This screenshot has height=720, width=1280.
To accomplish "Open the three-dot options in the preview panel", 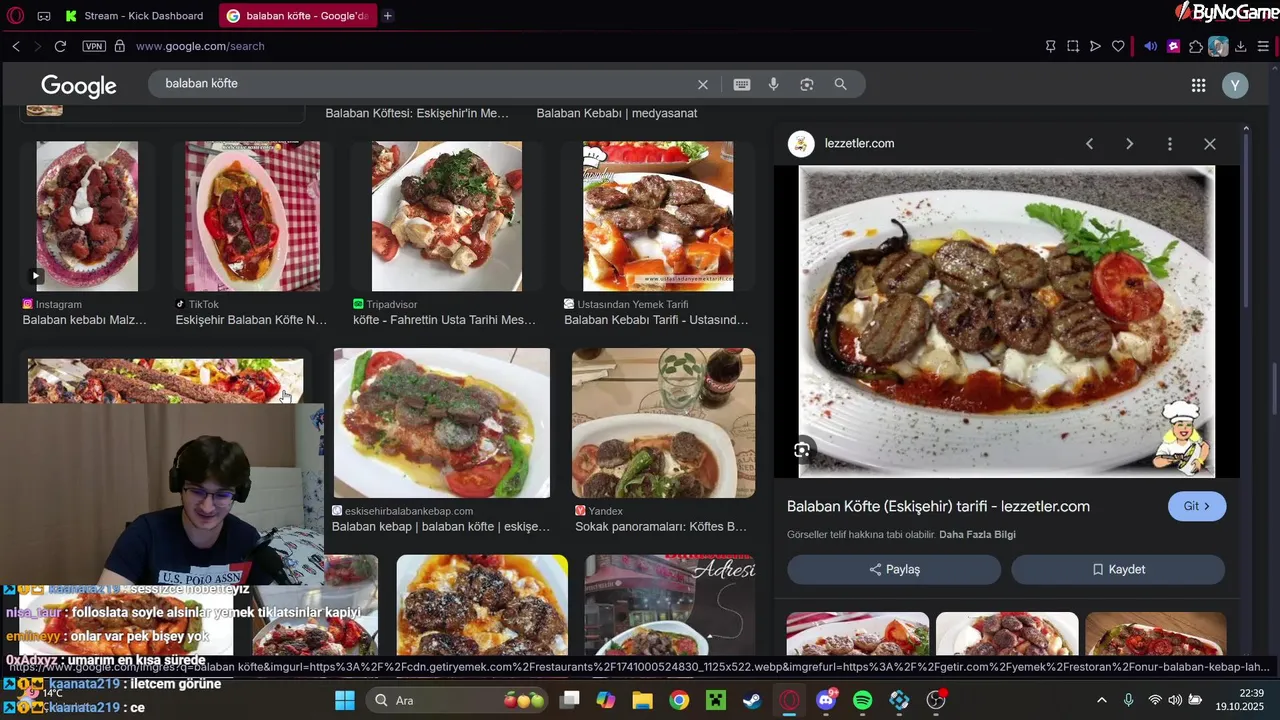I will (1170, 144).
